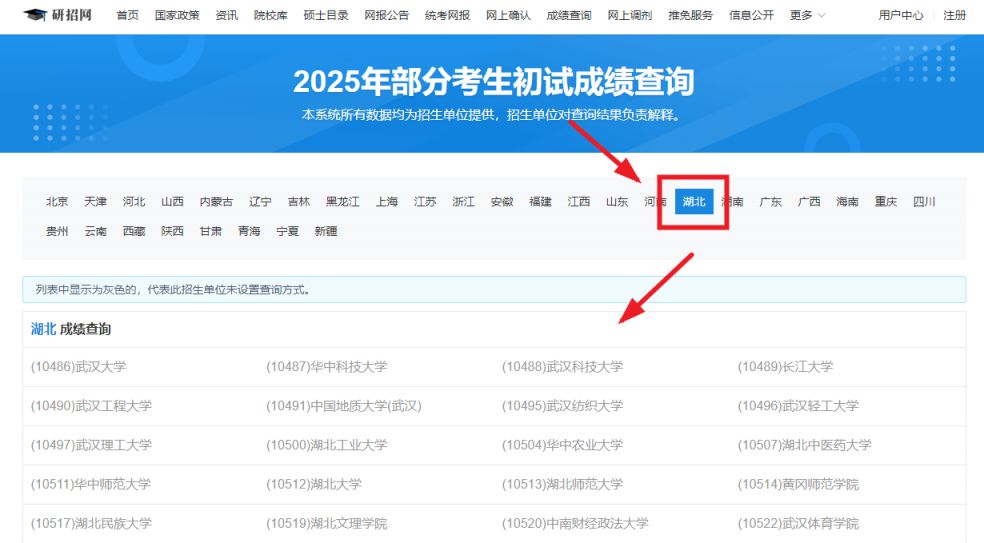The width and height of the screenshot is (984, 543).
Task: Open 网报公告 navigation item
Action: coord(387,15)
